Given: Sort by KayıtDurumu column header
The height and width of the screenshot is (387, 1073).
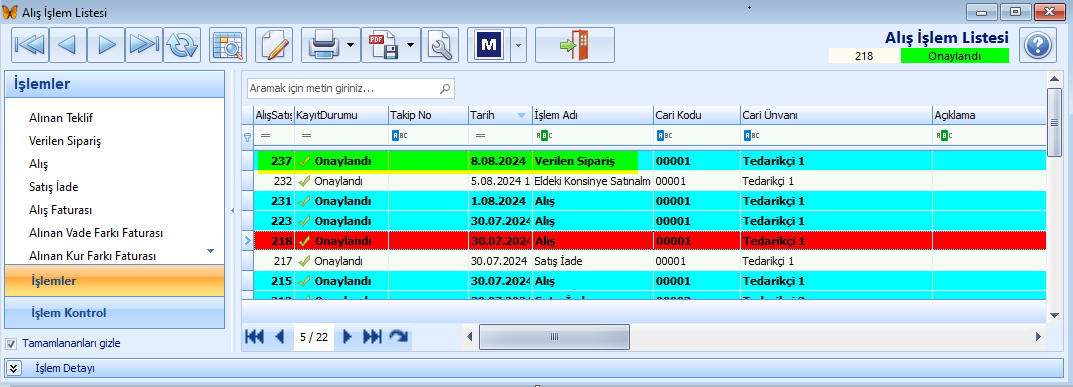Looking at the screenshot, I should 341,116.
